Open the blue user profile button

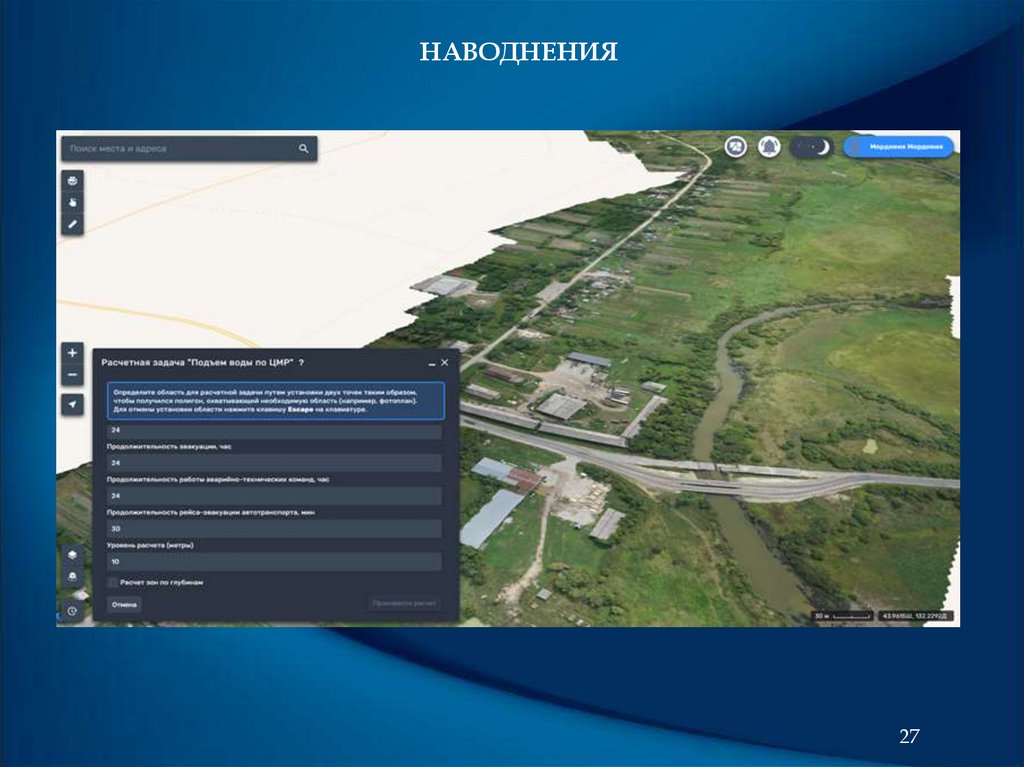pos(898,147)
